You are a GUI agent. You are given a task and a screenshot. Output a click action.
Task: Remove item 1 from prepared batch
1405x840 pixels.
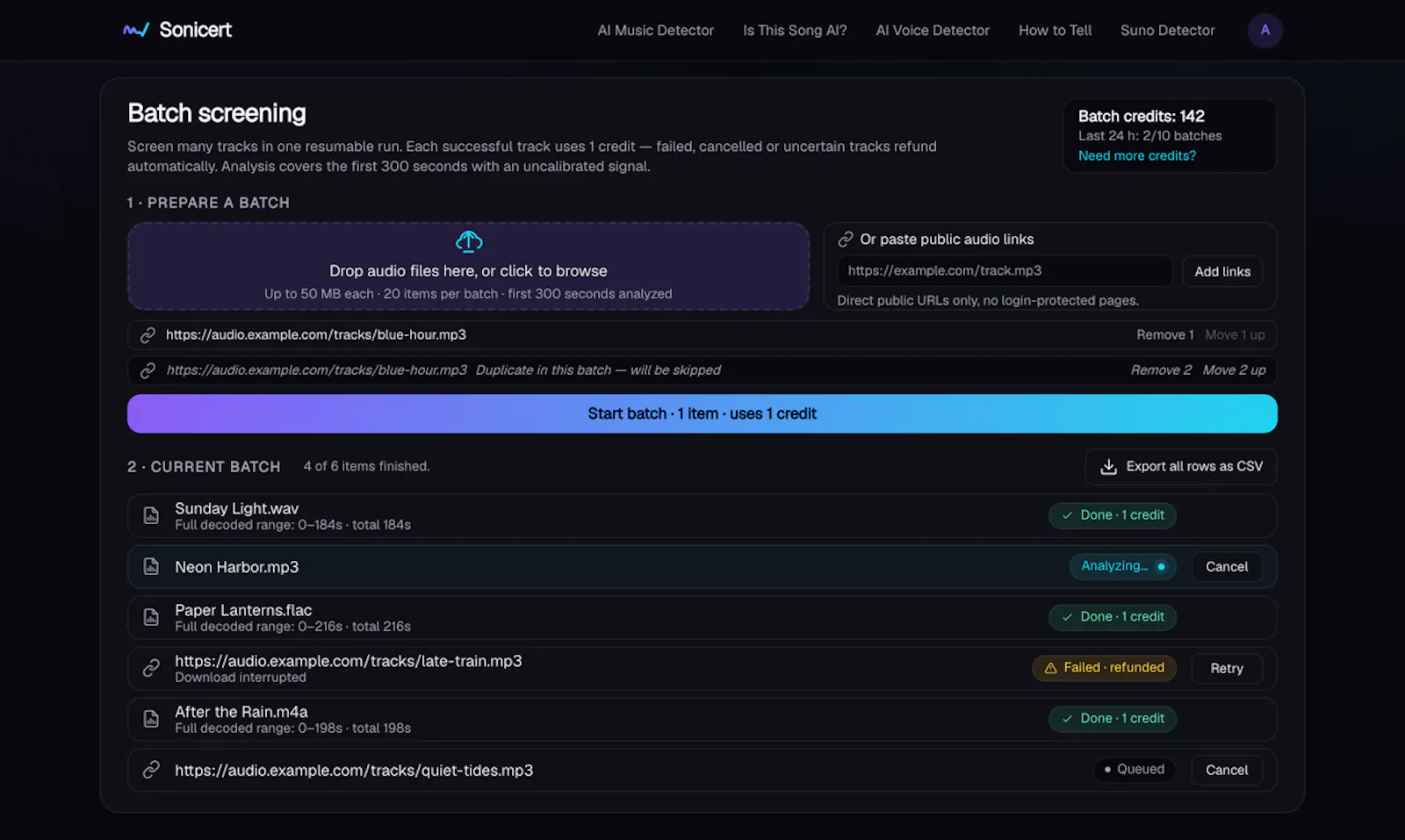point(1165,335)
